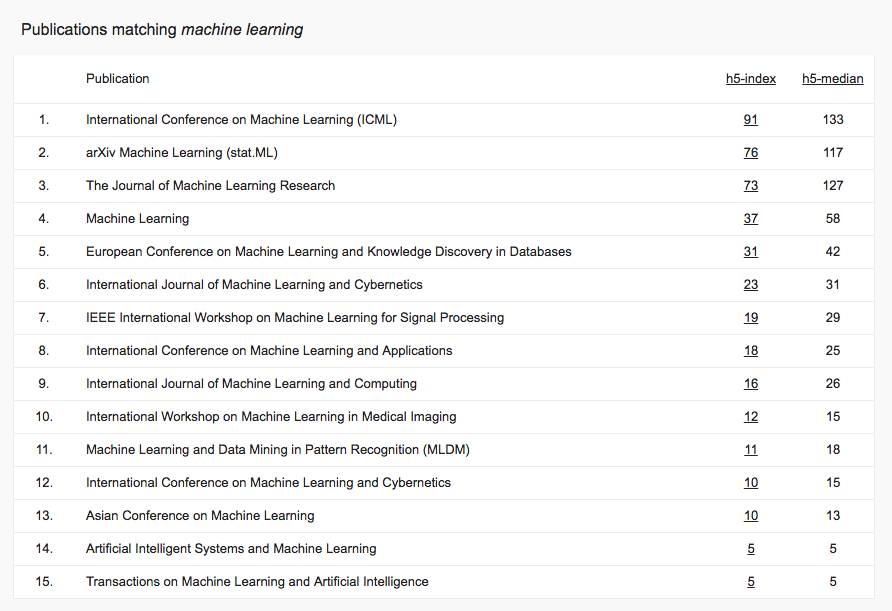Open h5-index 11 for MLDM
Viewport: 892px width, 611px height.
(x=750, y=450)
